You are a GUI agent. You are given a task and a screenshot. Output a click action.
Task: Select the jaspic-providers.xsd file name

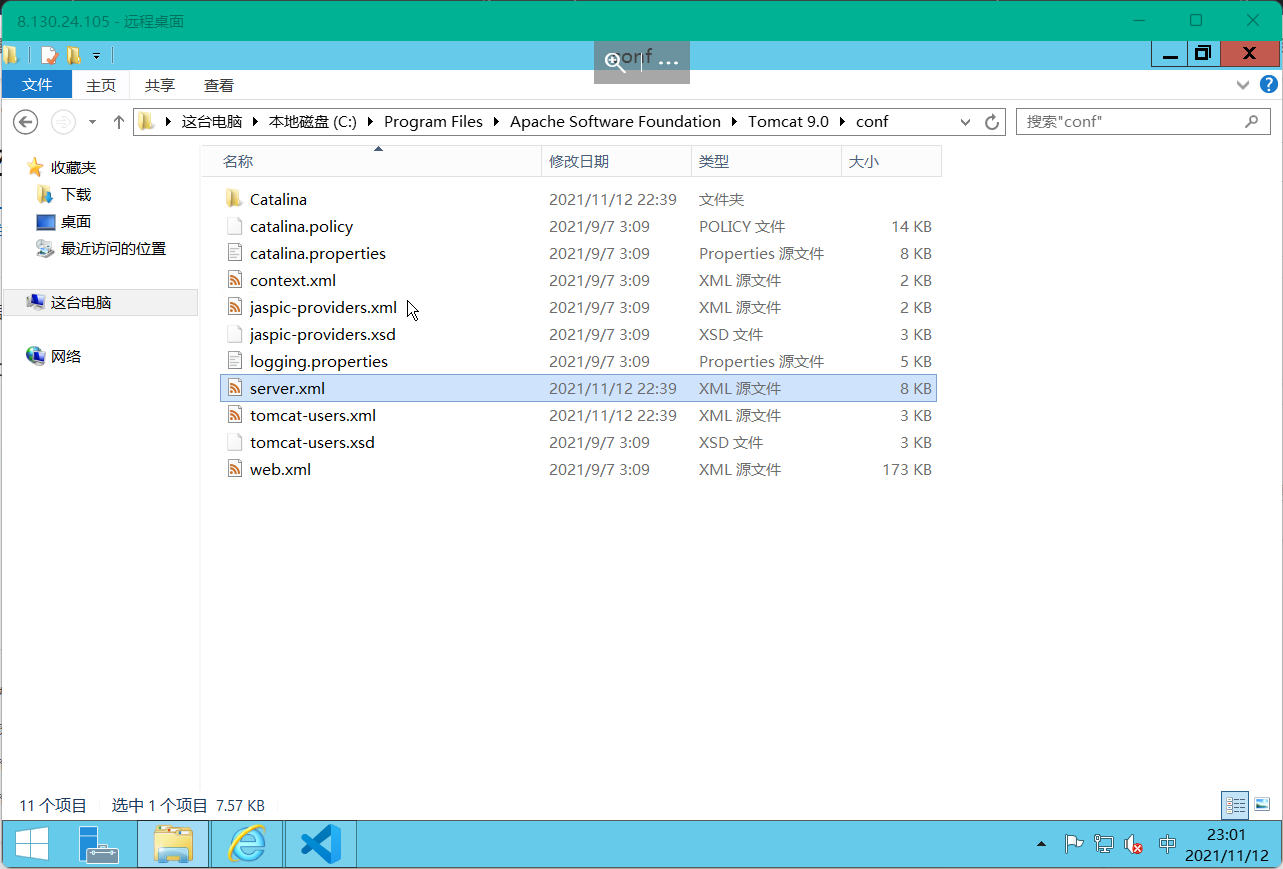click(323, 334)
